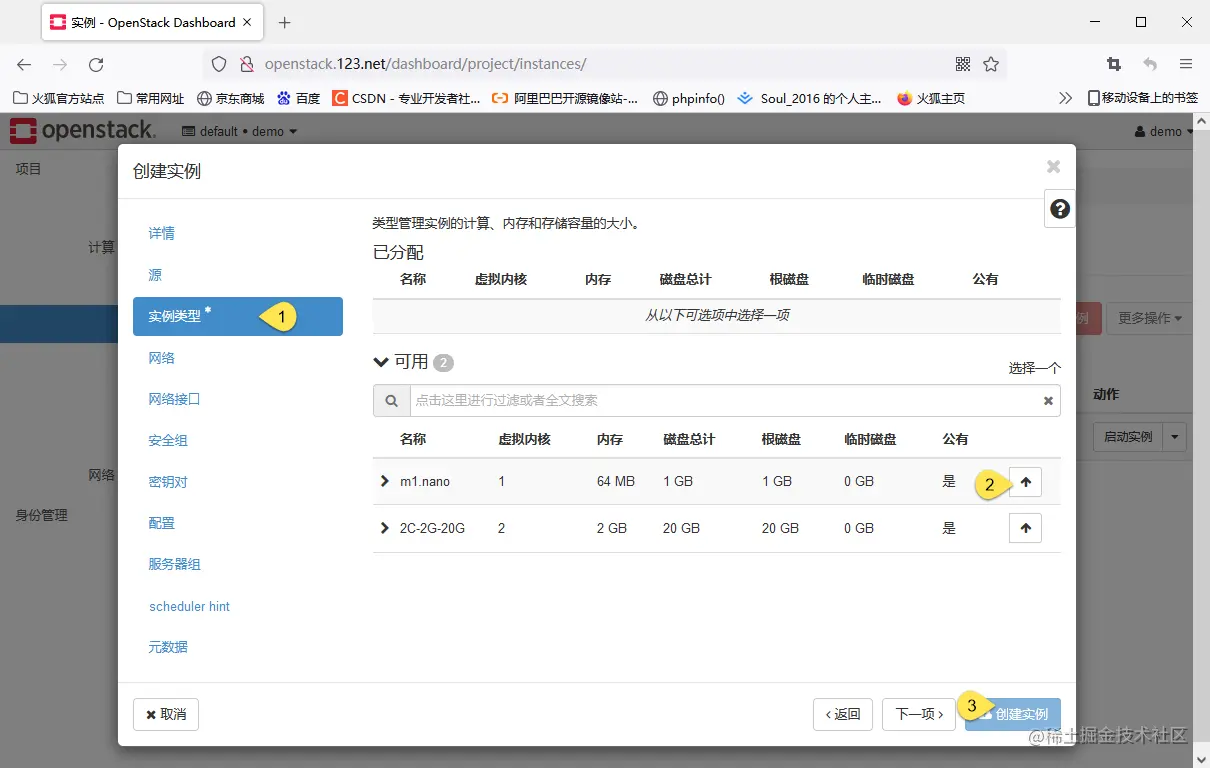Reload the browser page

(x=96, y=64)
